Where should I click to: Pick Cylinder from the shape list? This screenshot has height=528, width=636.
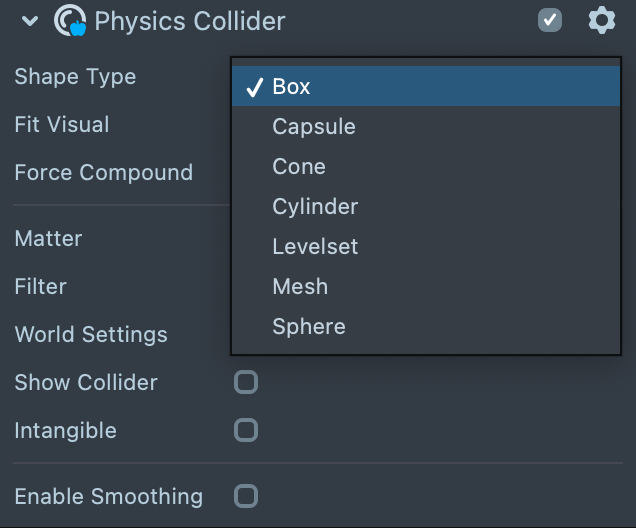[x=315, y=207]
